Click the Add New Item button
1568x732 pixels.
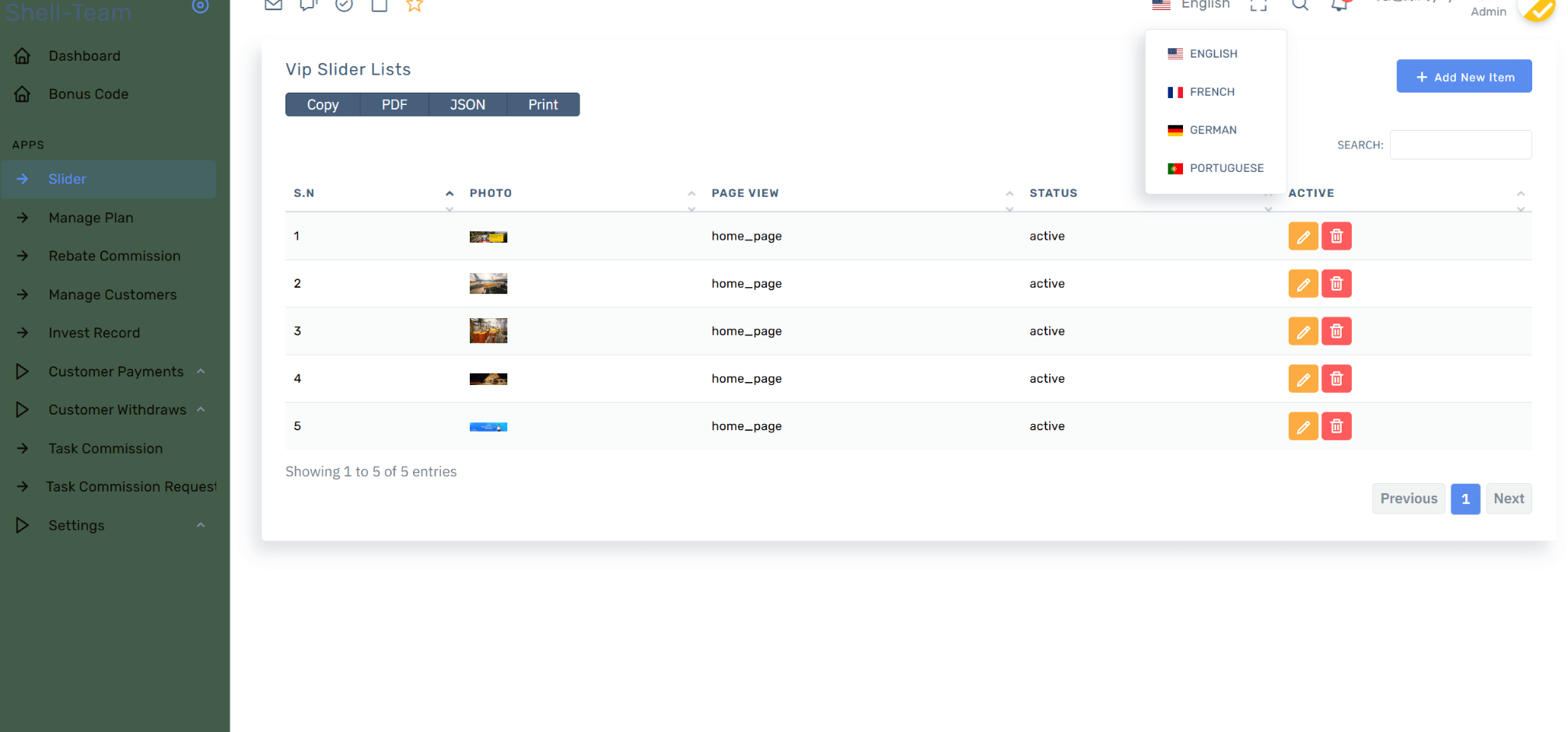1464,77
